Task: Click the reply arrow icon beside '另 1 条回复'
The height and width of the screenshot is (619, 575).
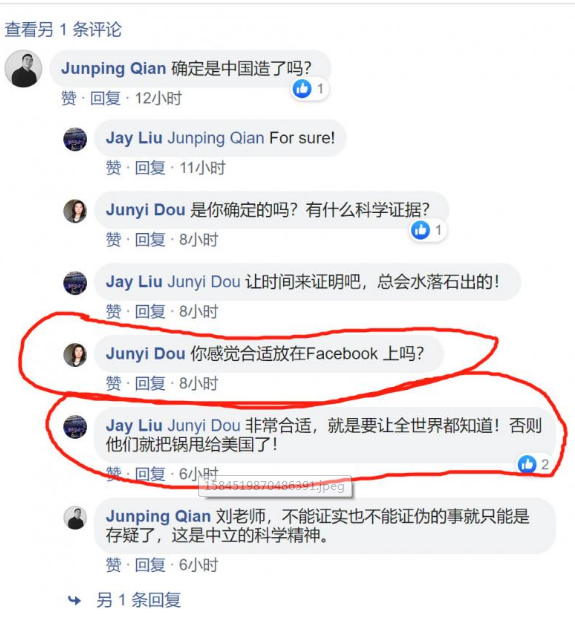Action: pos(74,600)
